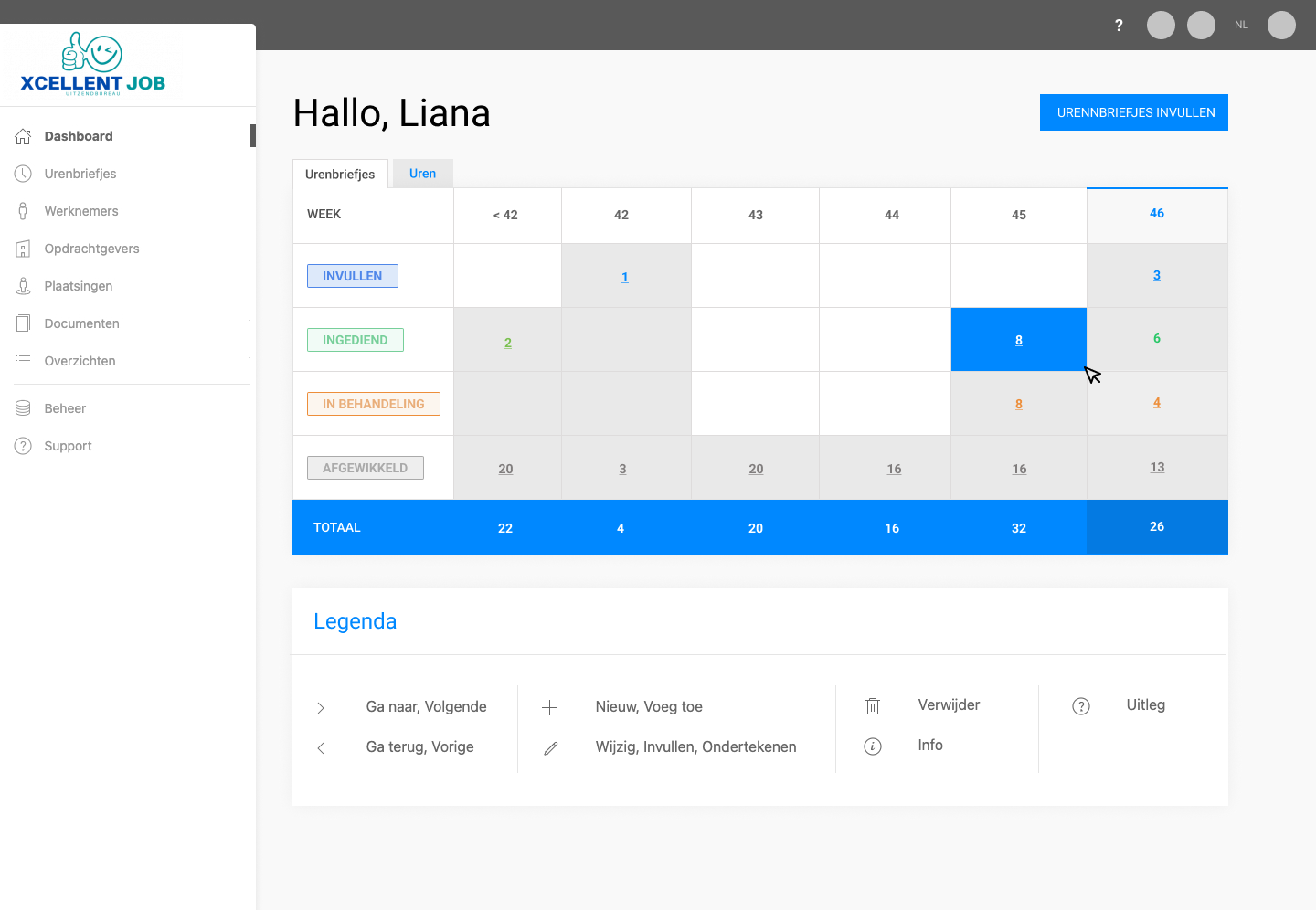Image resolution: width=1316 pixels, height=910 pixels.
Task: Click the Beheer database icon
Action: [x=24, y=408]
